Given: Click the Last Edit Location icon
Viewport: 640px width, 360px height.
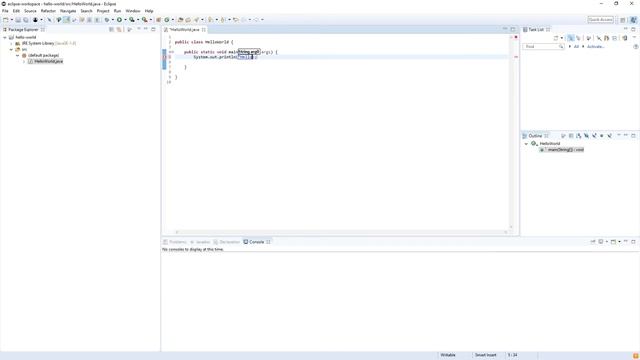Looking at the screenshot, I should click(x=236, y=20).
